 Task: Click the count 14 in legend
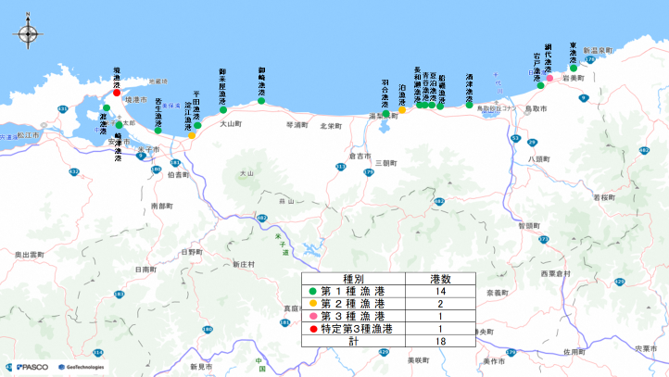click(440, 291)
